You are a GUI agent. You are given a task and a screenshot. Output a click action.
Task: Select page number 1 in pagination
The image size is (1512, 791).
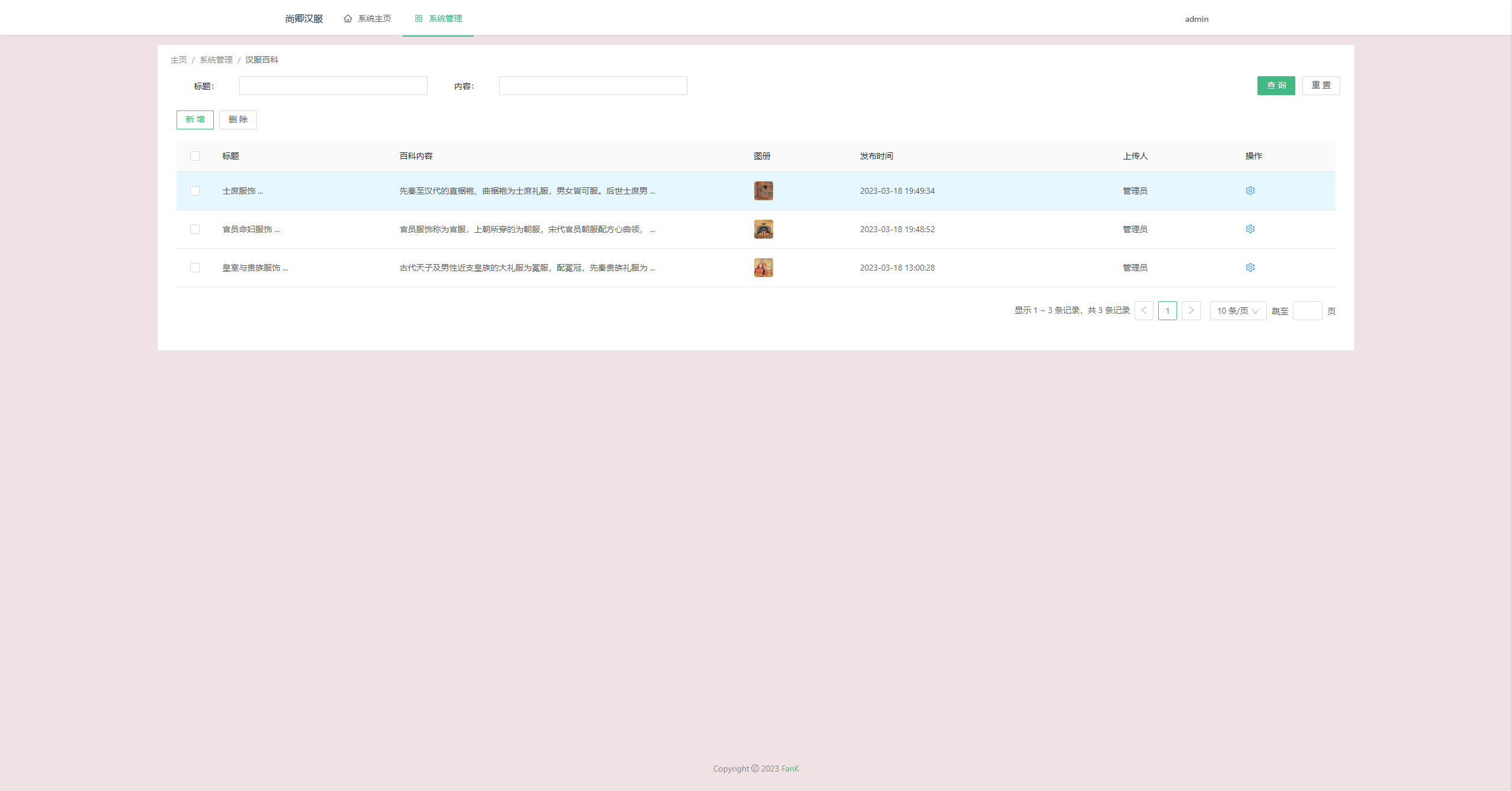(1168, 310)
